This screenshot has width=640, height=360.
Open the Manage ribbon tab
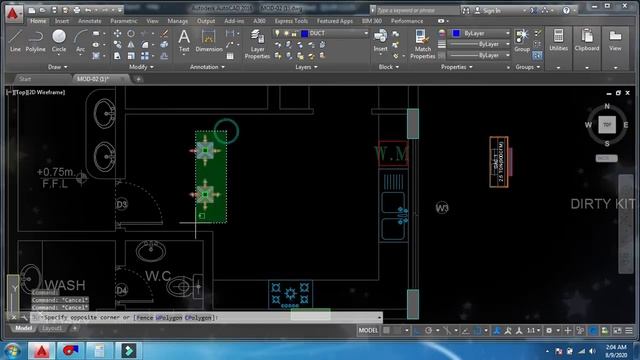[178, 21]
